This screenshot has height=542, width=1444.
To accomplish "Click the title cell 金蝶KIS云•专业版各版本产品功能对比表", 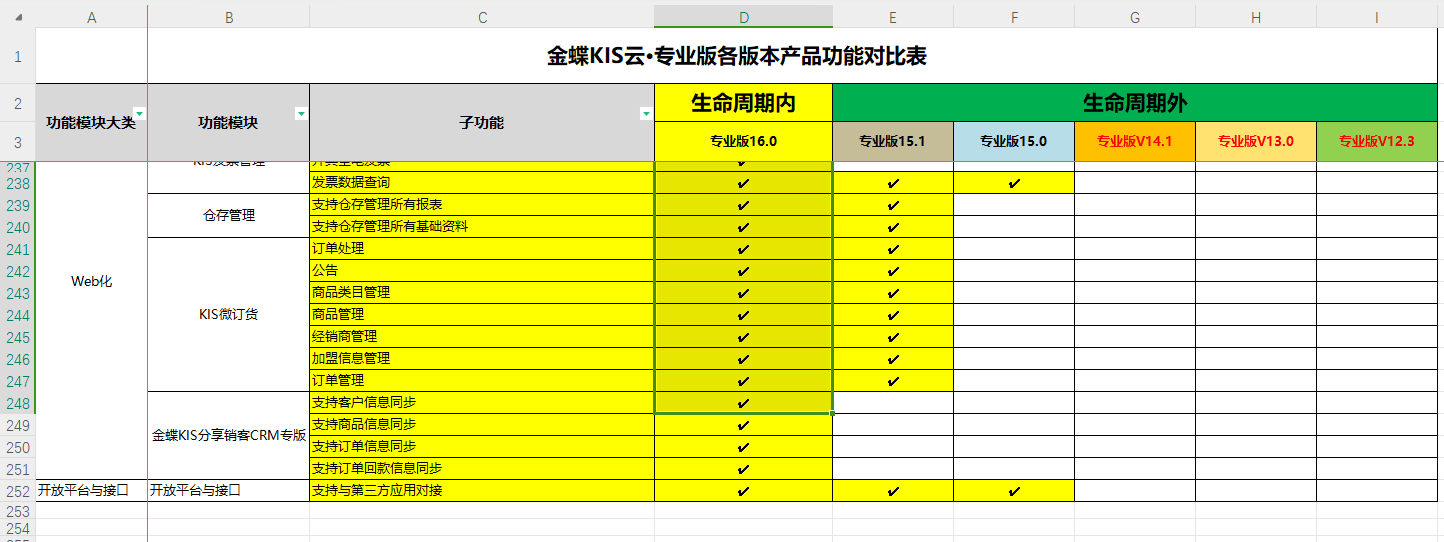I will (737, 56).
